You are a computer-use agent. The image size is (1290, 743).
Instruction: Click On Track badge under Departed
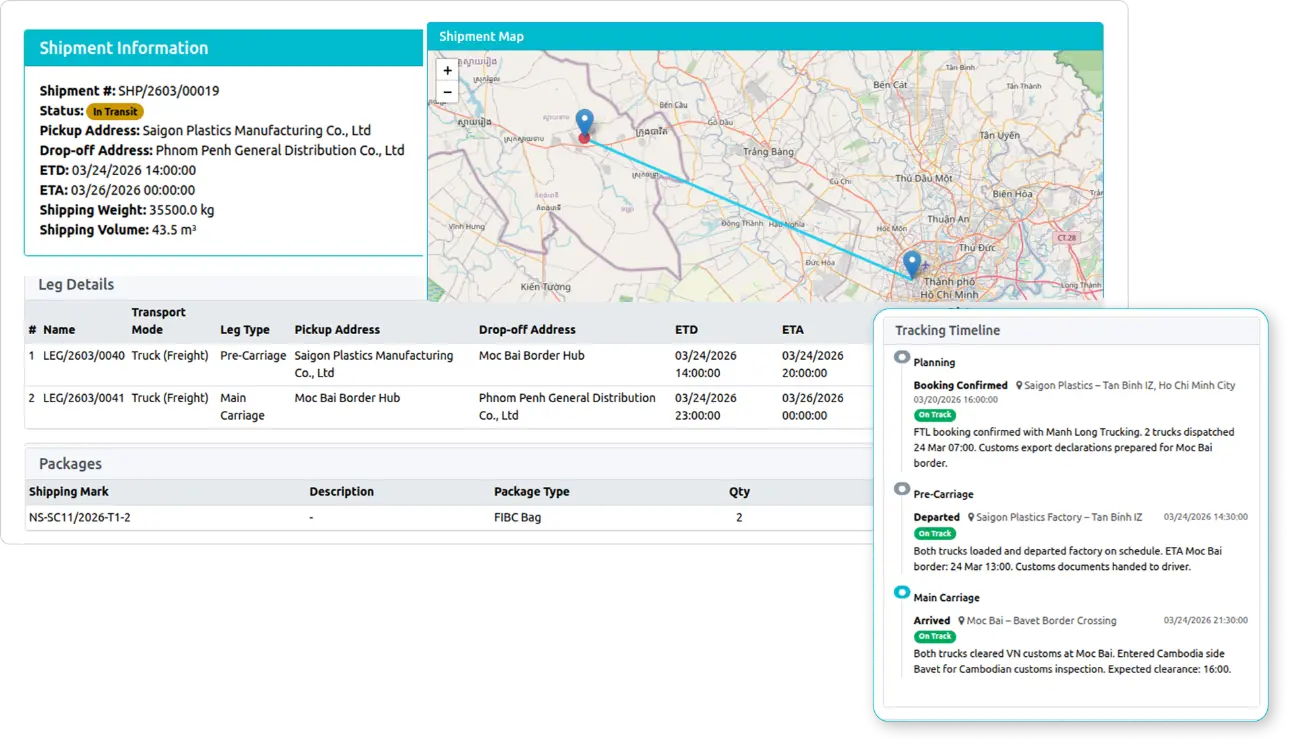pos(935,533)
